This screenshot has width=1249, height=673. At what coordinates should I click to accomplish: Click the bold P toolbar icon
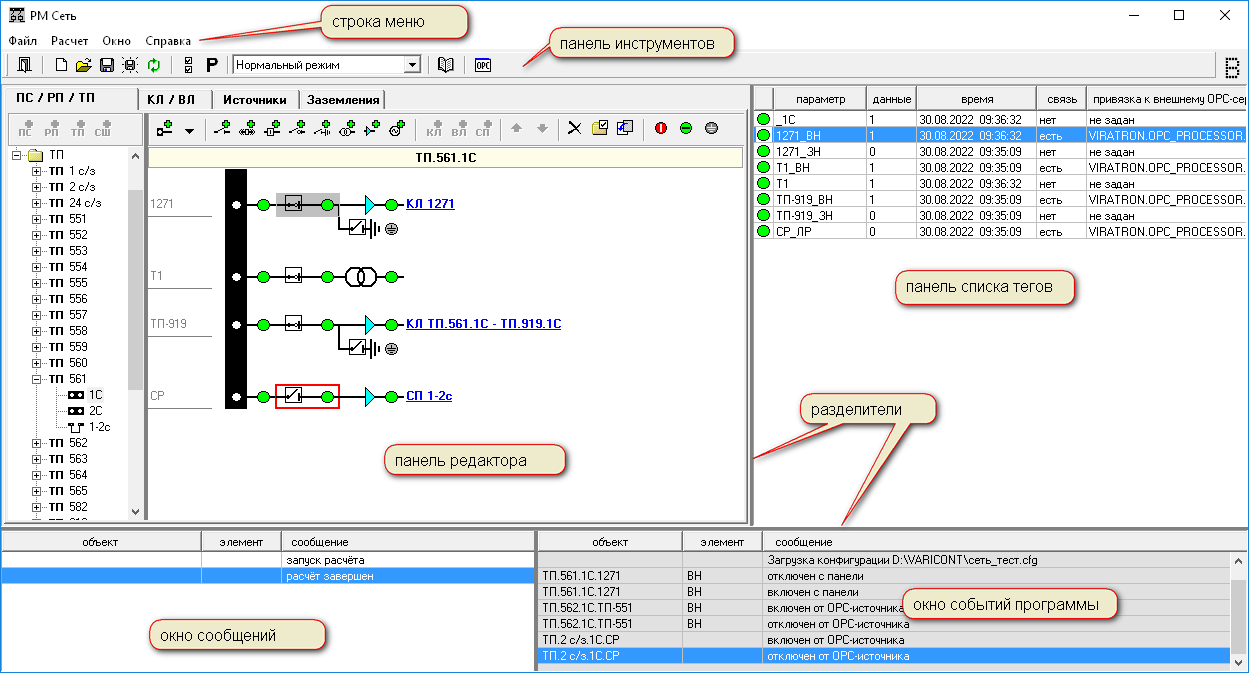pyautogui.click(x=211, y=65)
